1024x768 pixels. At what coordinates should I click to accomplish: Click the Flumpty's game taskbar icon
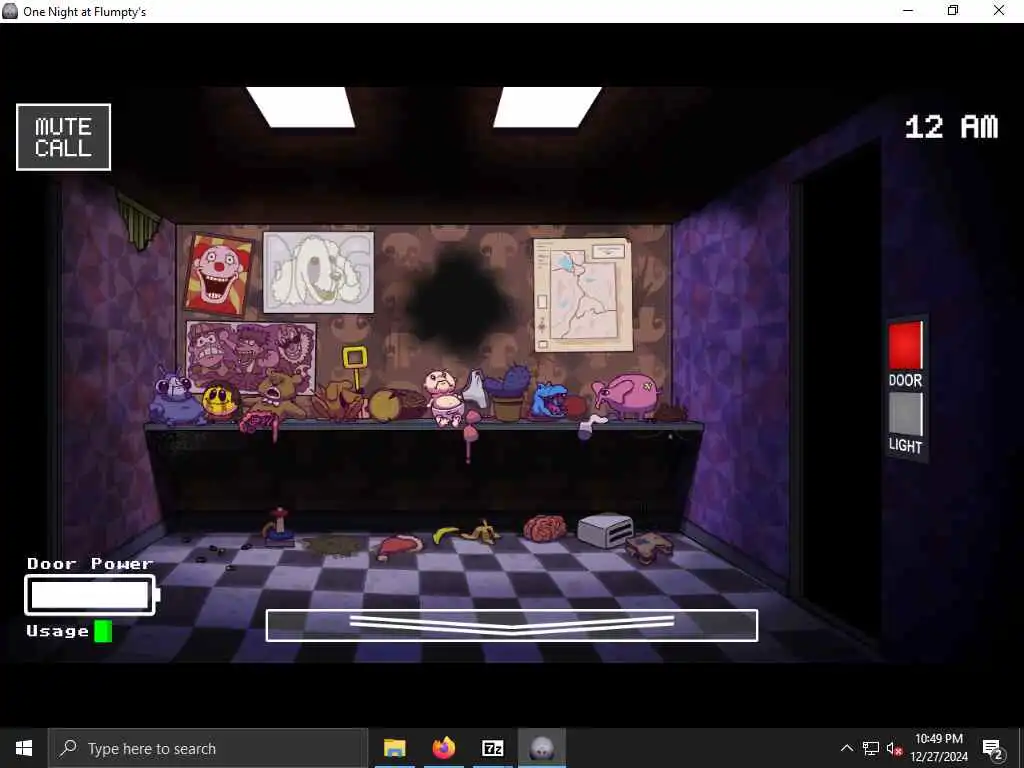point(542,748)
